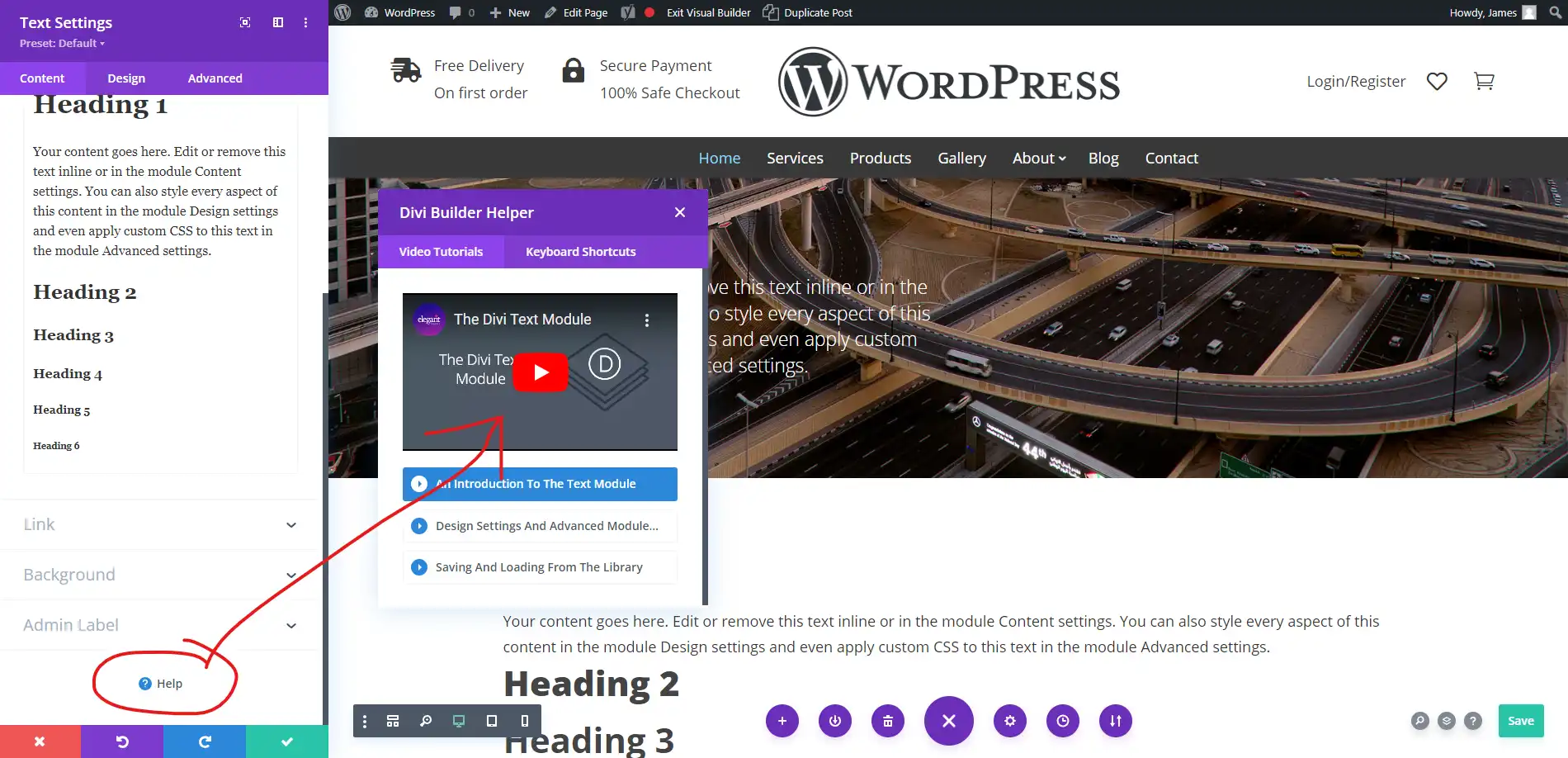The image size is (1568, 758).
Task: Select Saving And Loading From The Library video
Action: tap(539, 567)
